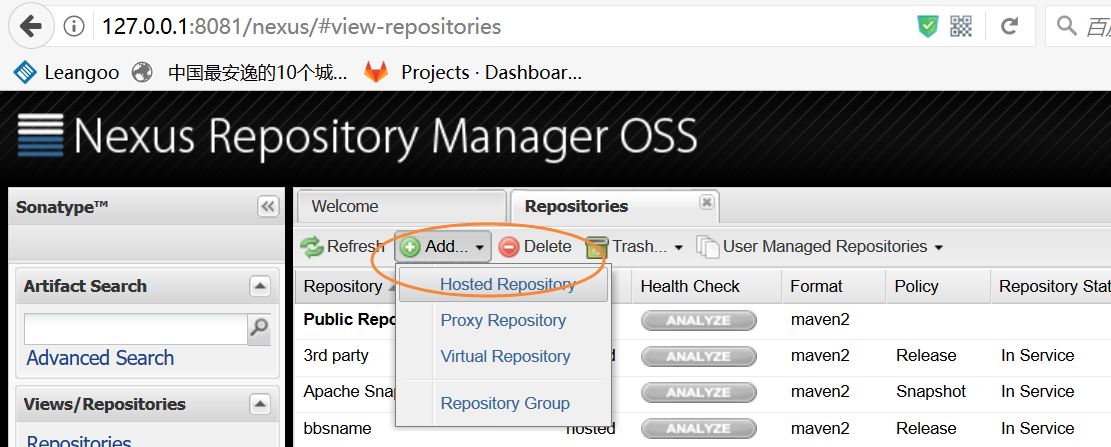Delete the selected repository

pos(535,246)
